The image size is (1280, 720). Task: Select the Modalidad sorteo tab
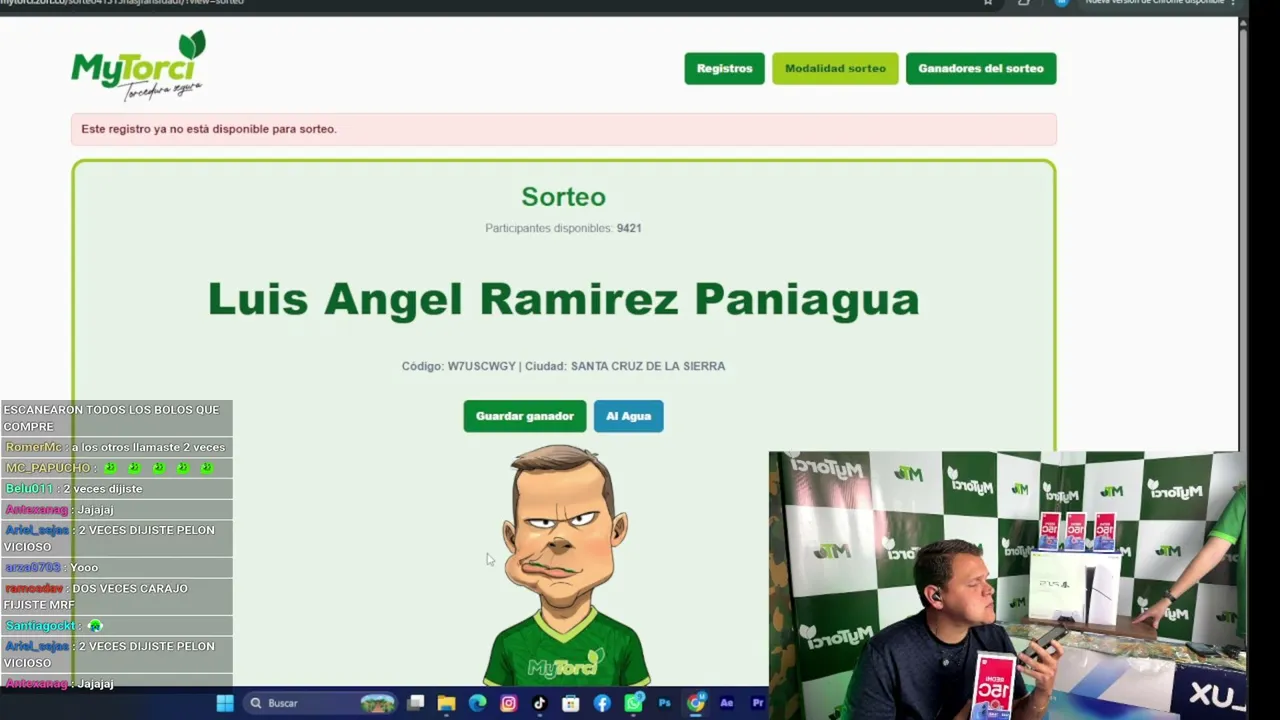[835, 68]
